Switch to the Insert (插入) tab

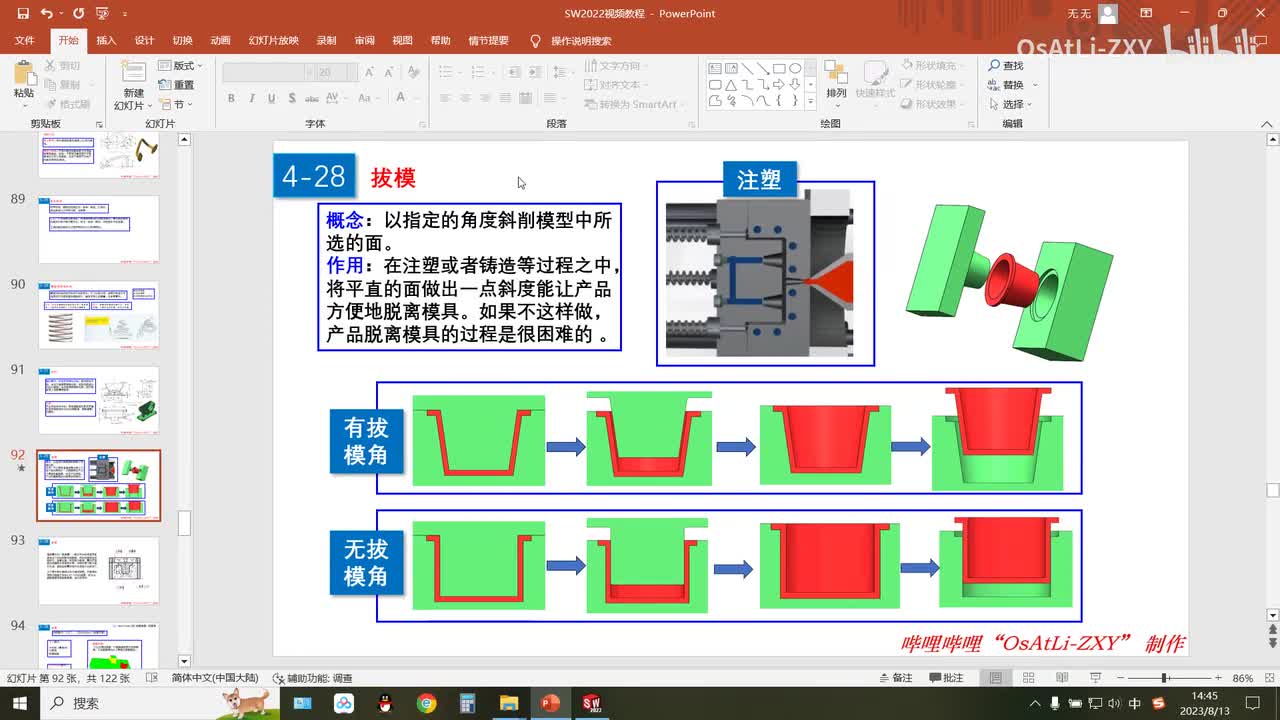point(106,41)
